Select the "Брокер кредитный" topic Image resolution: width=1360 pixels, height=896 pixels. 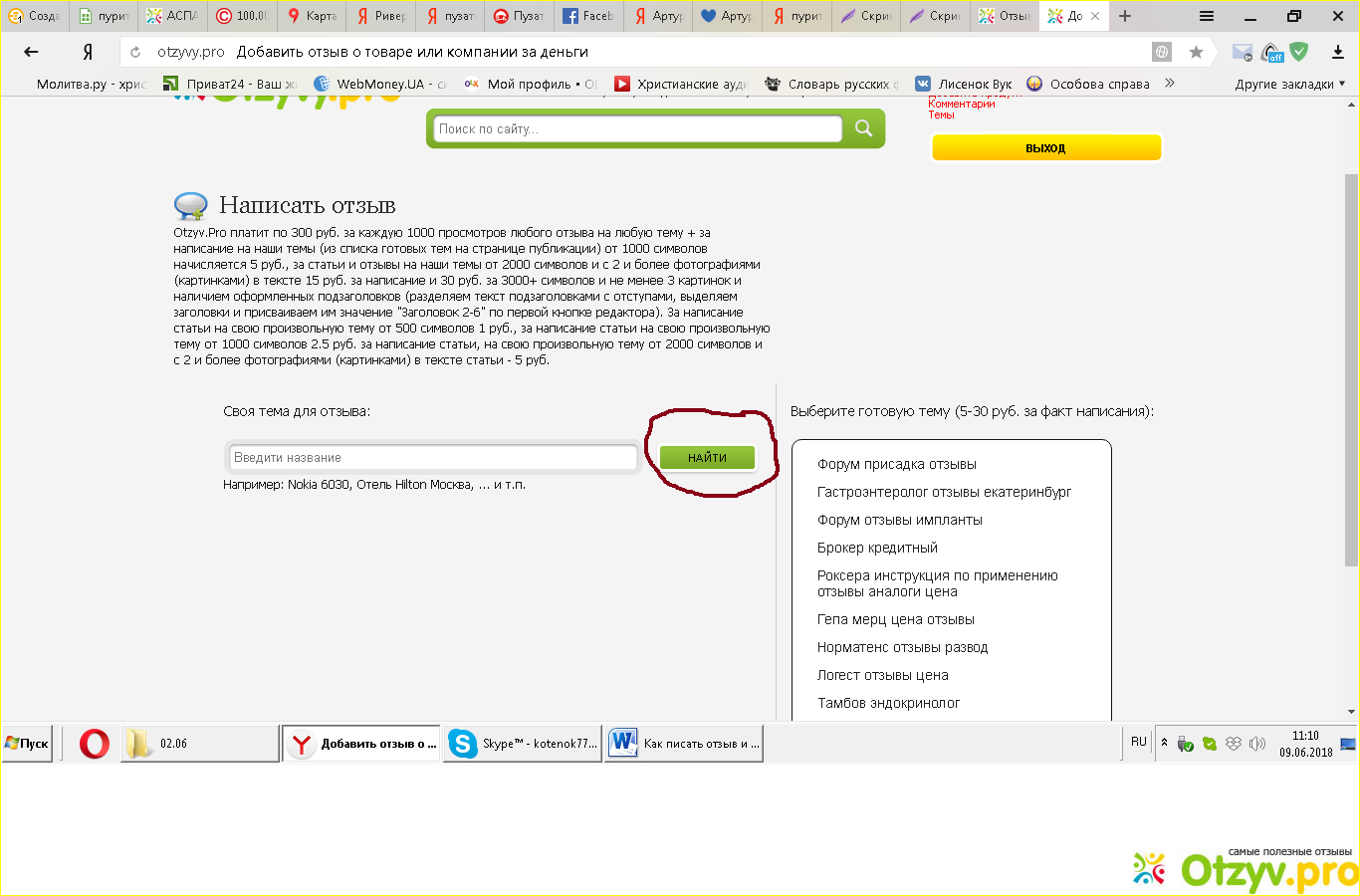point(877,548)
